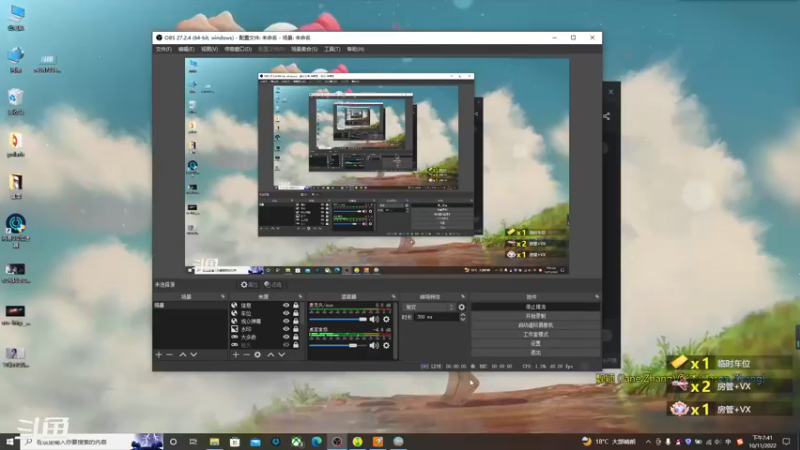Add a new source with plus icon
800x450 pixels.
236,355
